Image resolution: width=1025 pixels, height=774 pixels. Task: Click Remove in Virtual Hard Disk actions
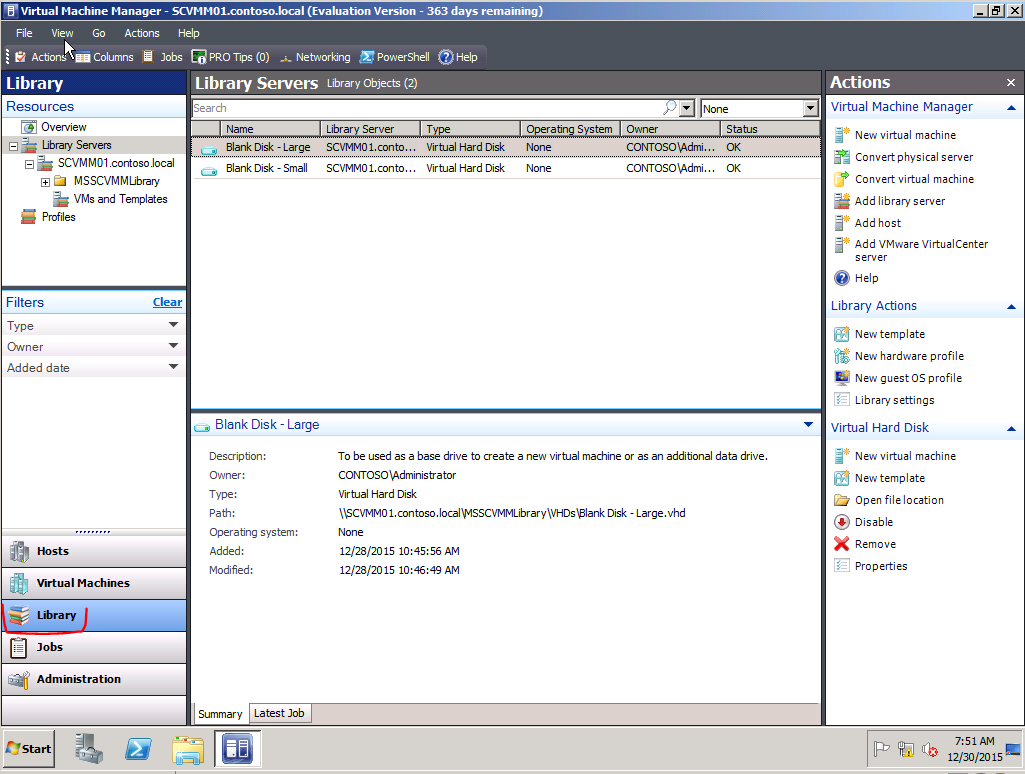pos(865,544)
